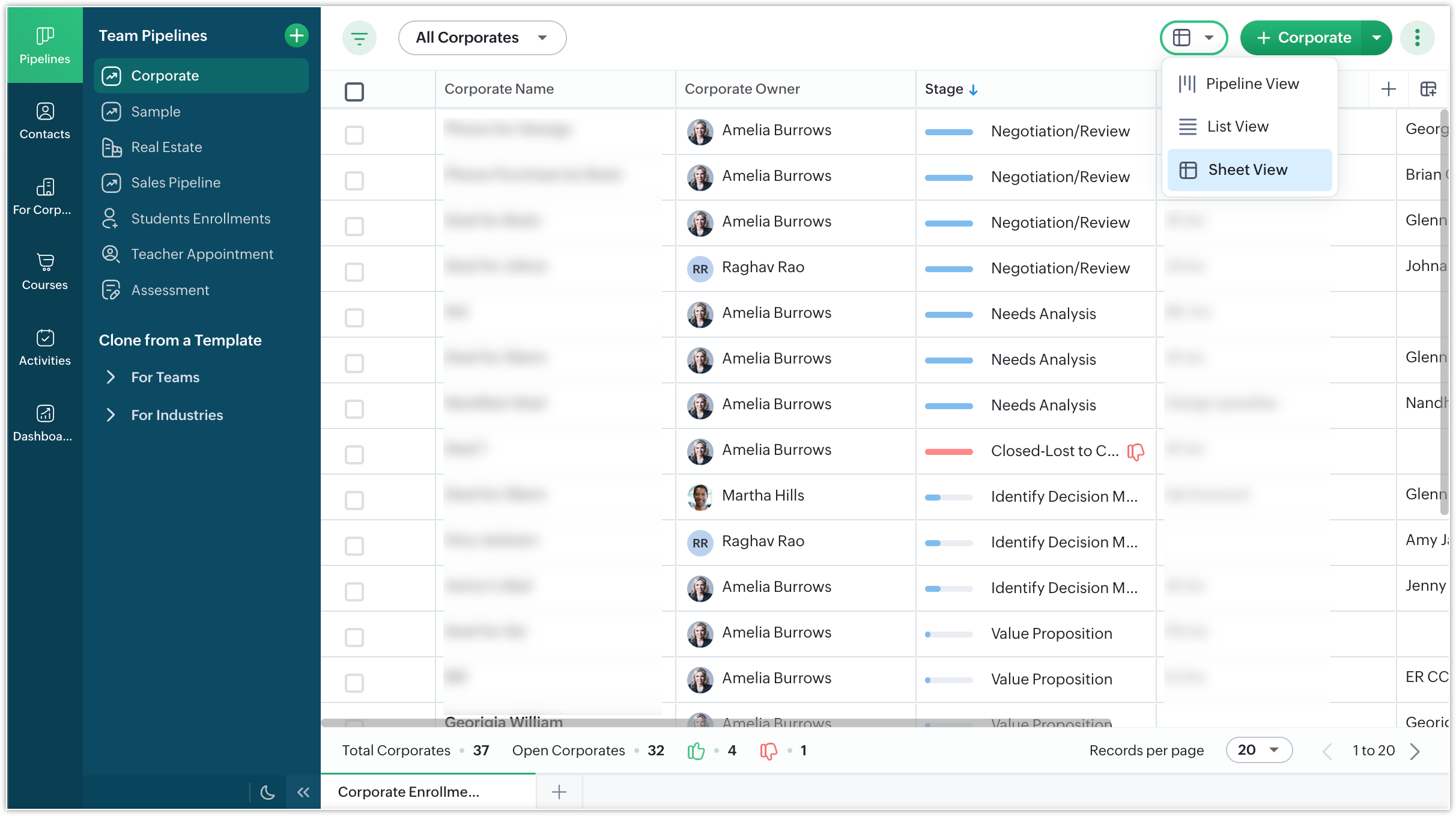
Task: Tick checkbox for Martha Hills row
Action: click(354, 500)
